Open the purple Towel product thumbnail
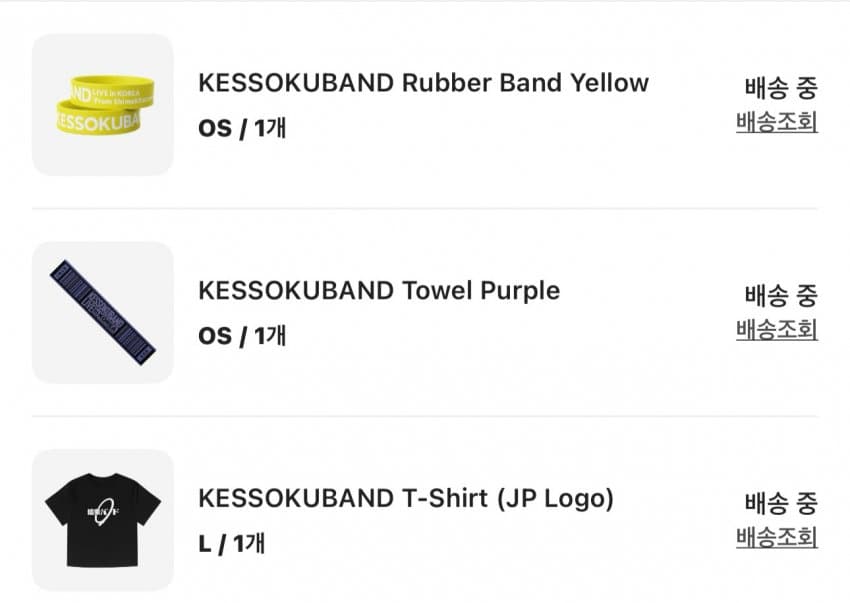Viewport: 850px width, 603px height. click(102, 312)
